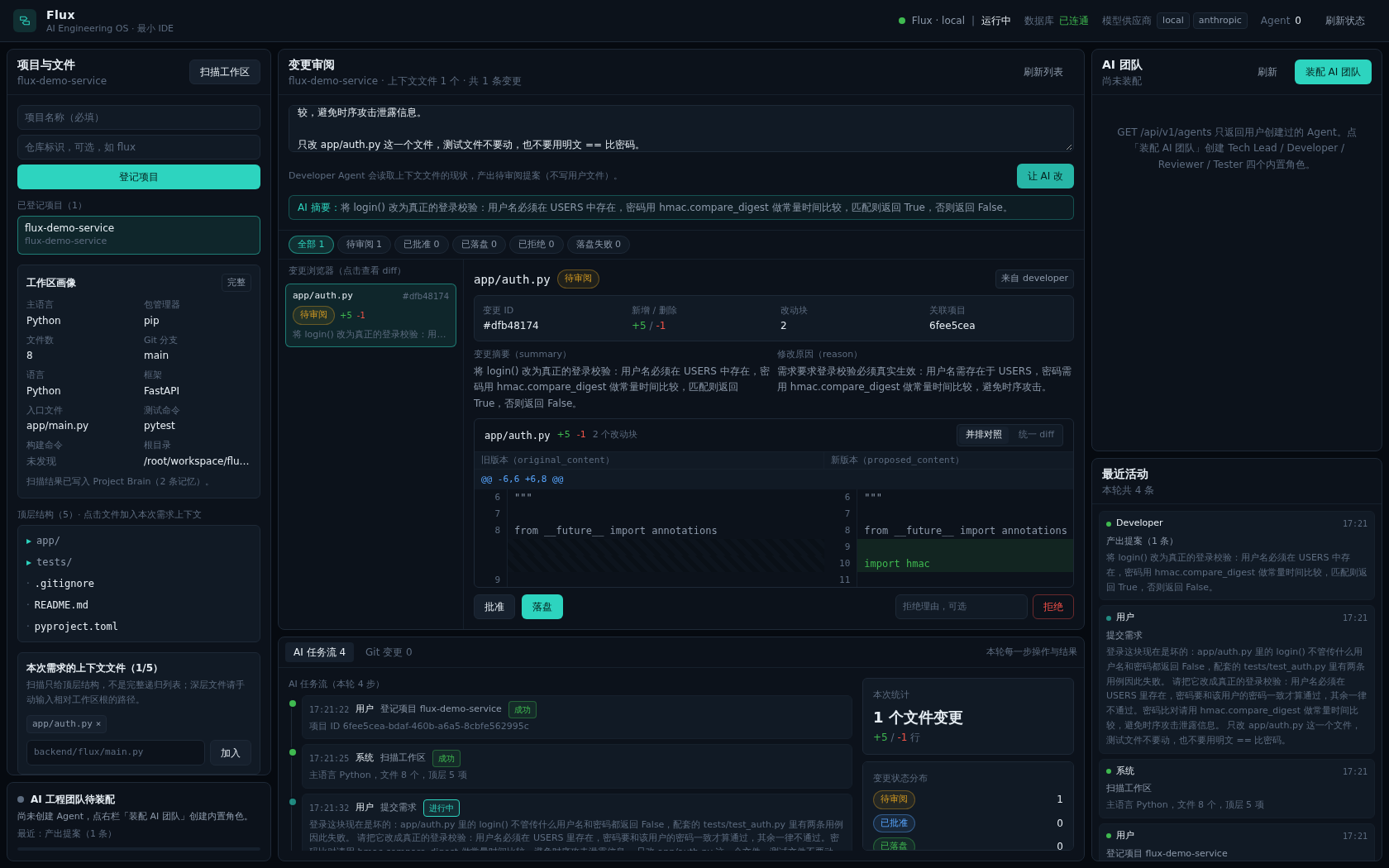Click the 落盘 button

(542, 607)
